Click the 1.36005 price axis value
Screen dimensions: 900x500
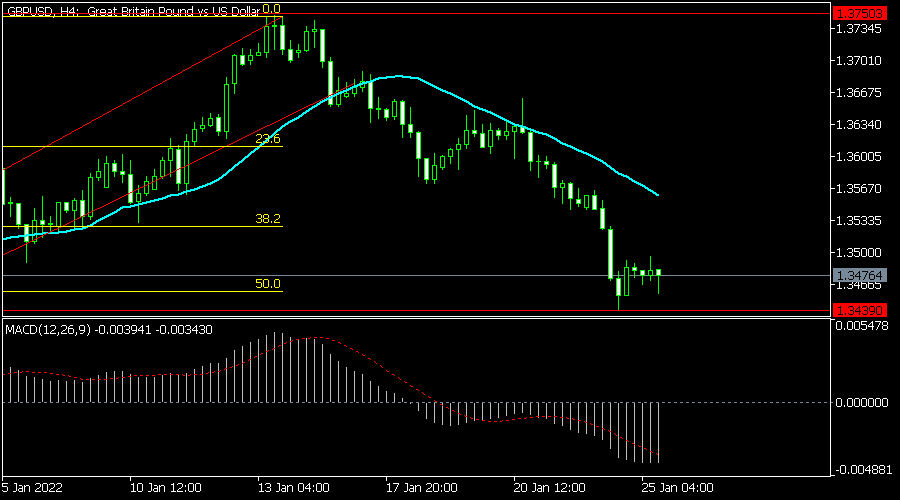point(859,157)
